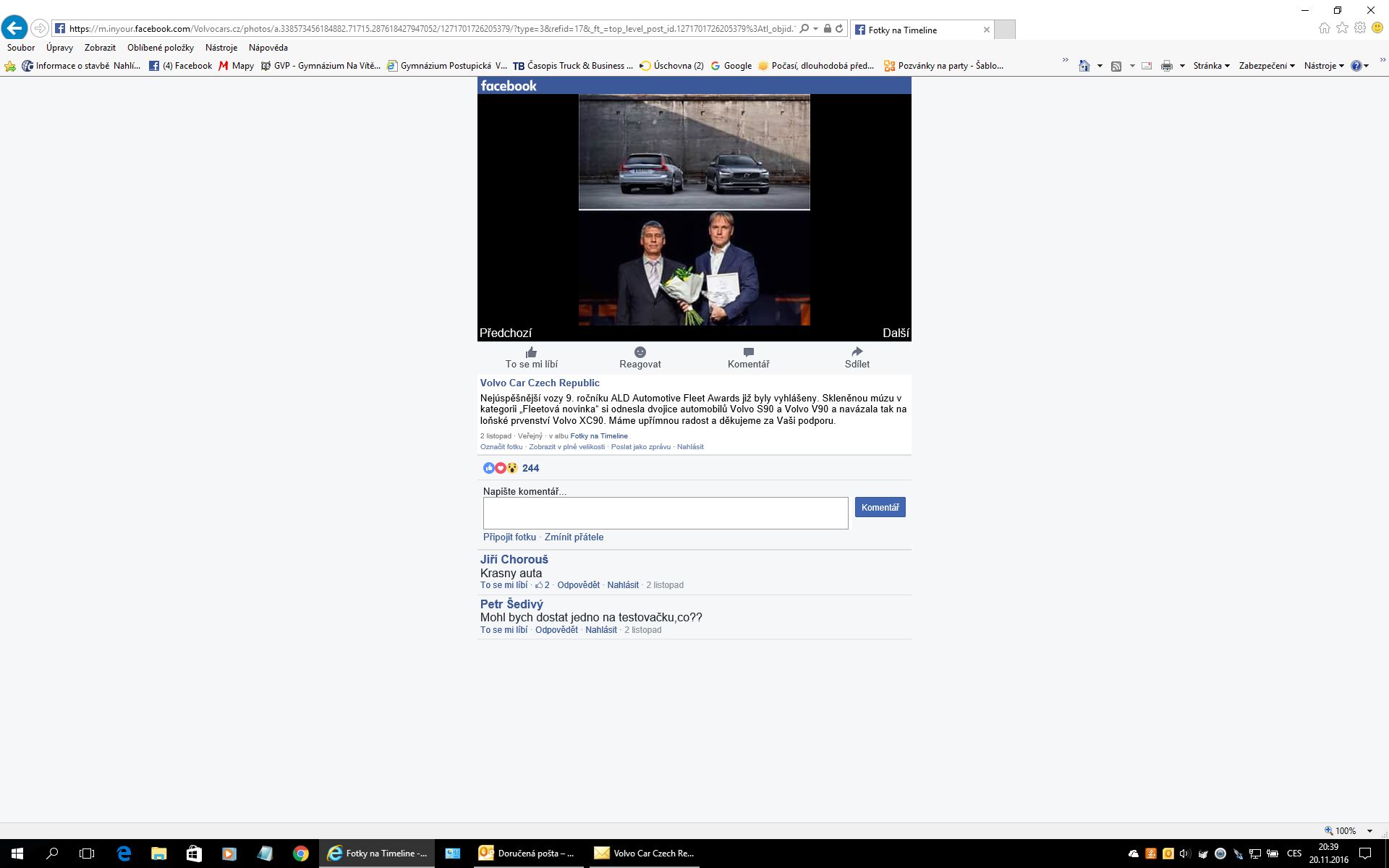Click Předchozí to view previous photo
Viewport: 1389px width, 868px height.
tap(506, 333)
